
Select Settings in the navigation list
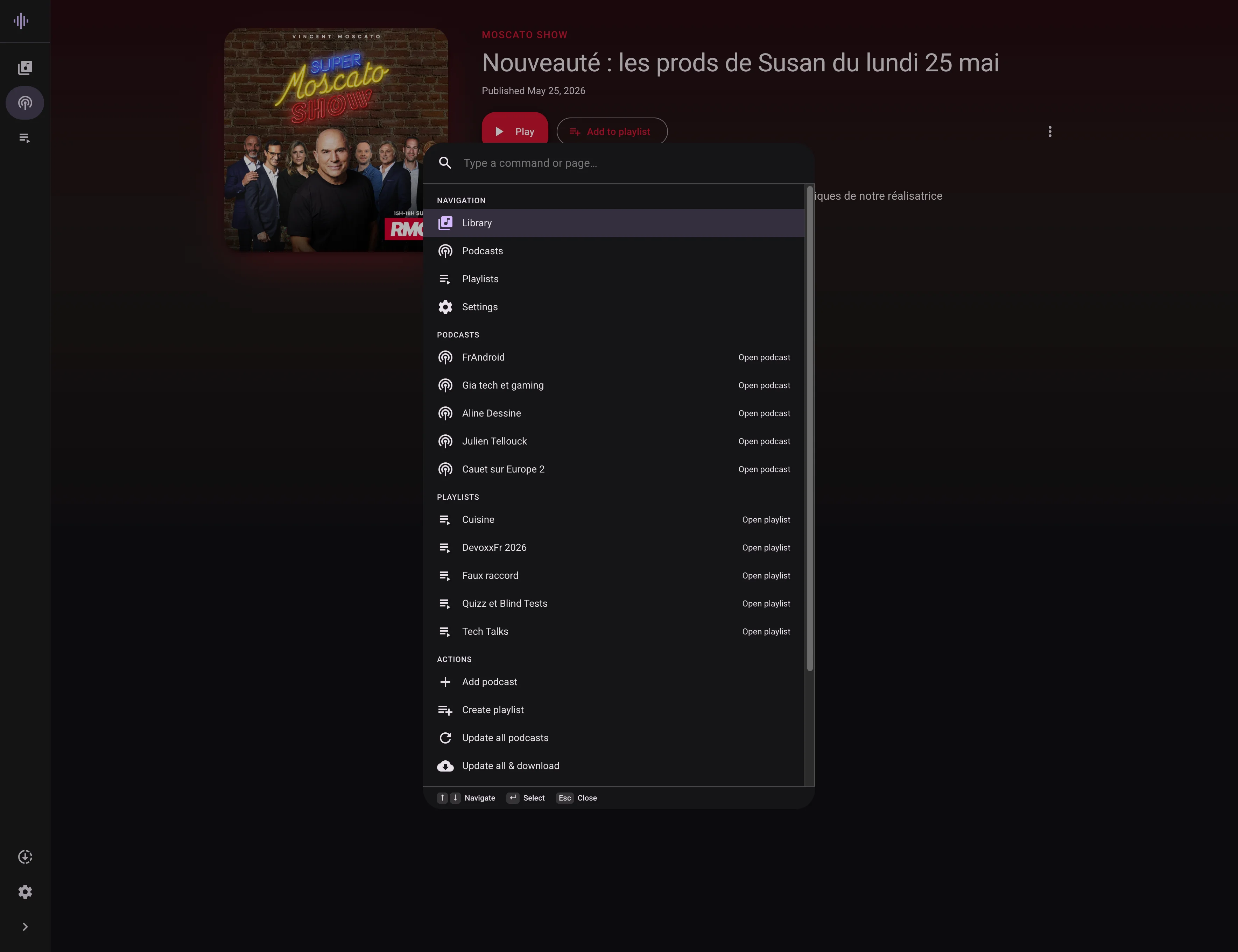pos(613,307)
